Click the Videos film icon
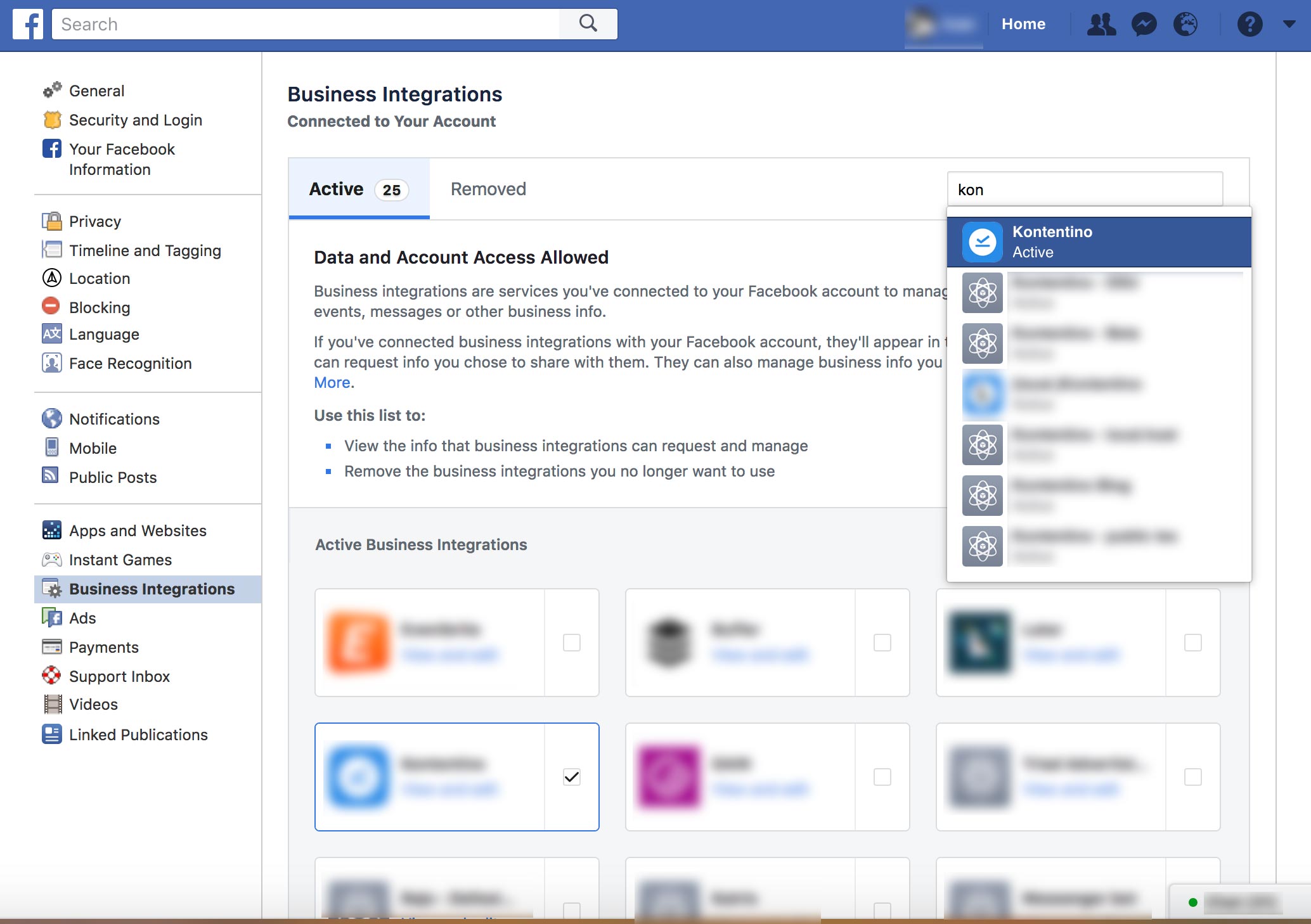This screenshot has width=1311, height=924. pyautogui.click(x=53, y=704)
